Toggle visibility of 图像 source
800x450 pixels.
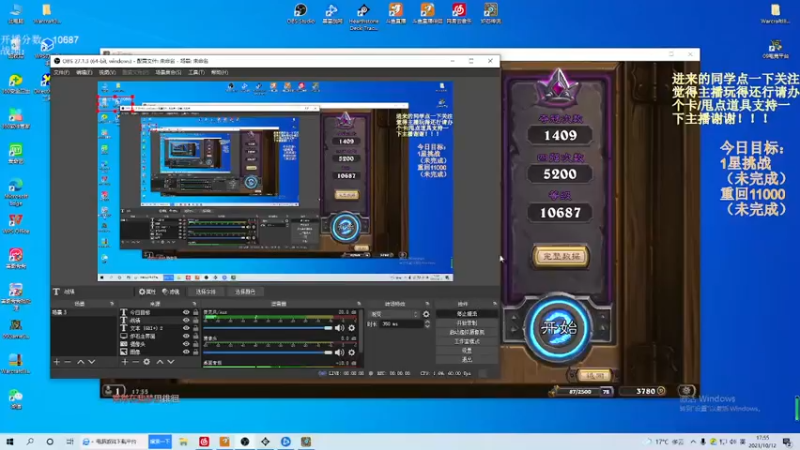[186, 352]
